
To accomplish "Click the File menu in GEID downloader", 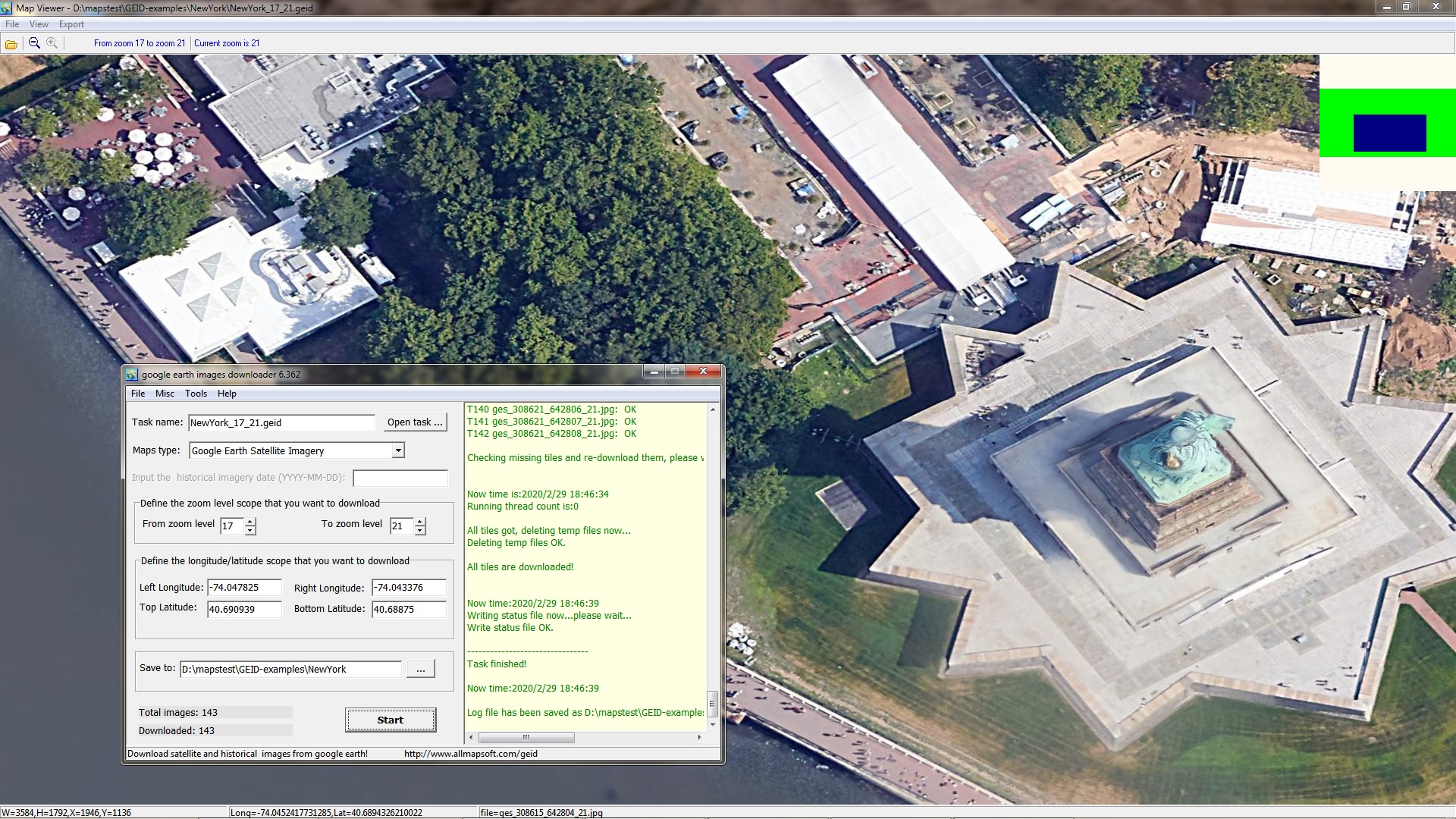I will [x=138, y=393].
